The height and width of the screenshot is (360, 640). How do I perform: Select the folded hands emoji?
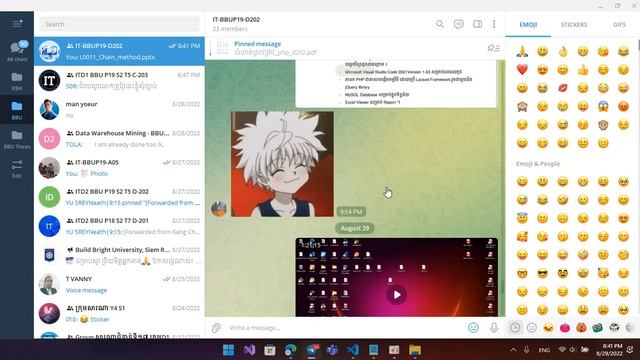pos(522,51)
